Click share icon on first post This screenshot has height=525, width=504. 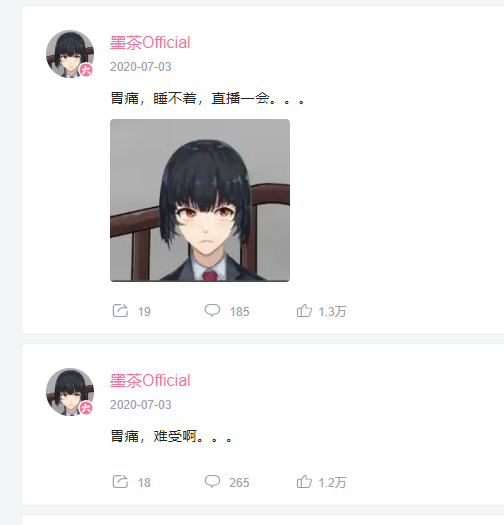[x=120, y=310]
